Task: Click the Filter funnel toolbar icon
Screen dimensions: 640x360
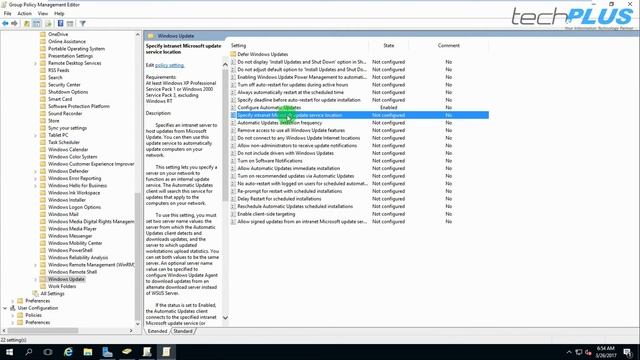Action: (82, 24)
